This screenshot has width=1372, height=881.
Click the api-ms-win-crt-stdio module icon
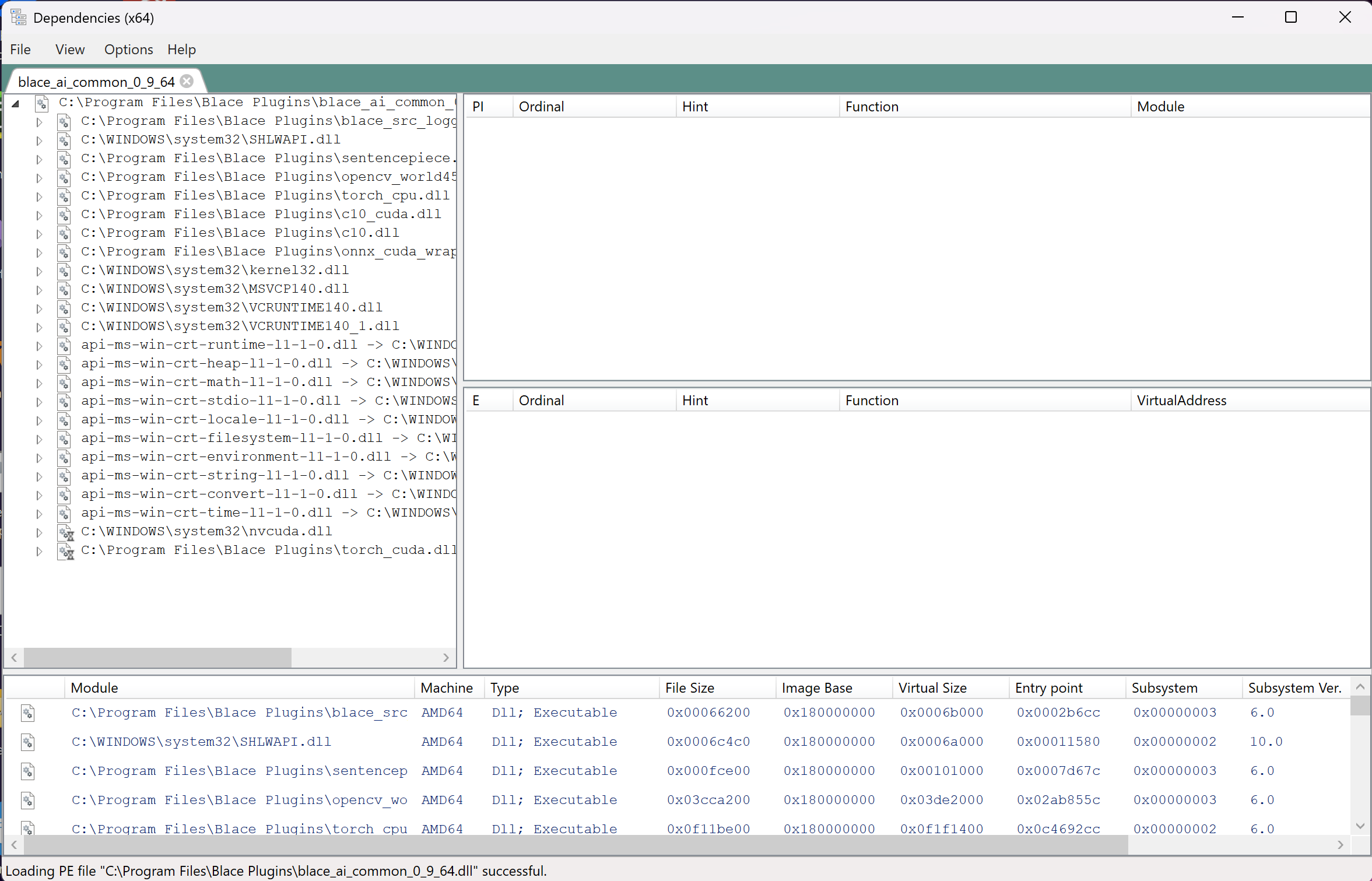pos(64,402)
